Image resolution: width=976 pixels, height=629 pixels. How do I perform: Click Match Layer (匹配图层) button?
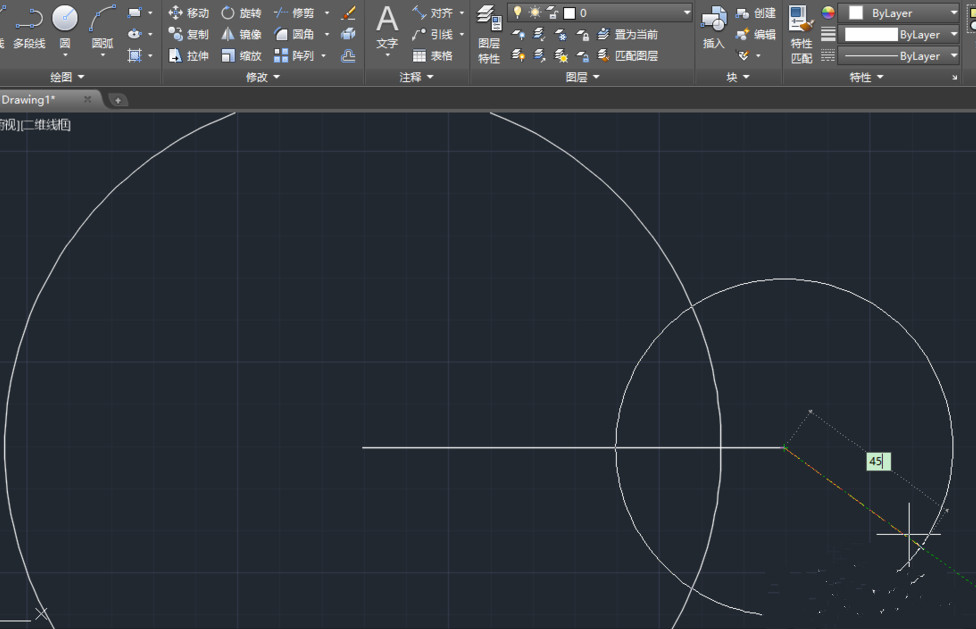click(627, 56)
